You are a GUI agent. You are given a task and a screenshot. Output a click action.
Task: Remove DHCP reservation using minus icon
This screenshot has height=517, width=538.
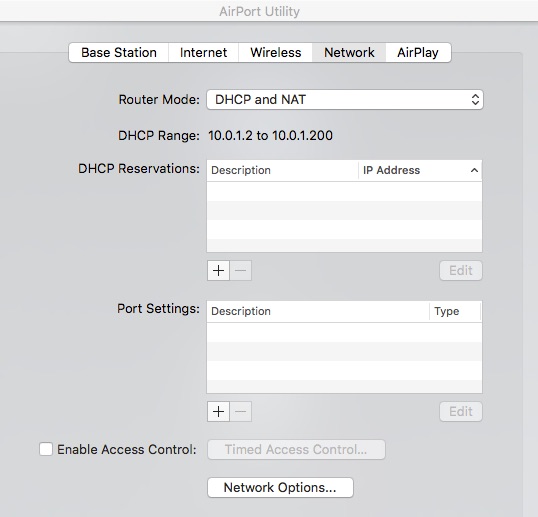tap(241, 270)
